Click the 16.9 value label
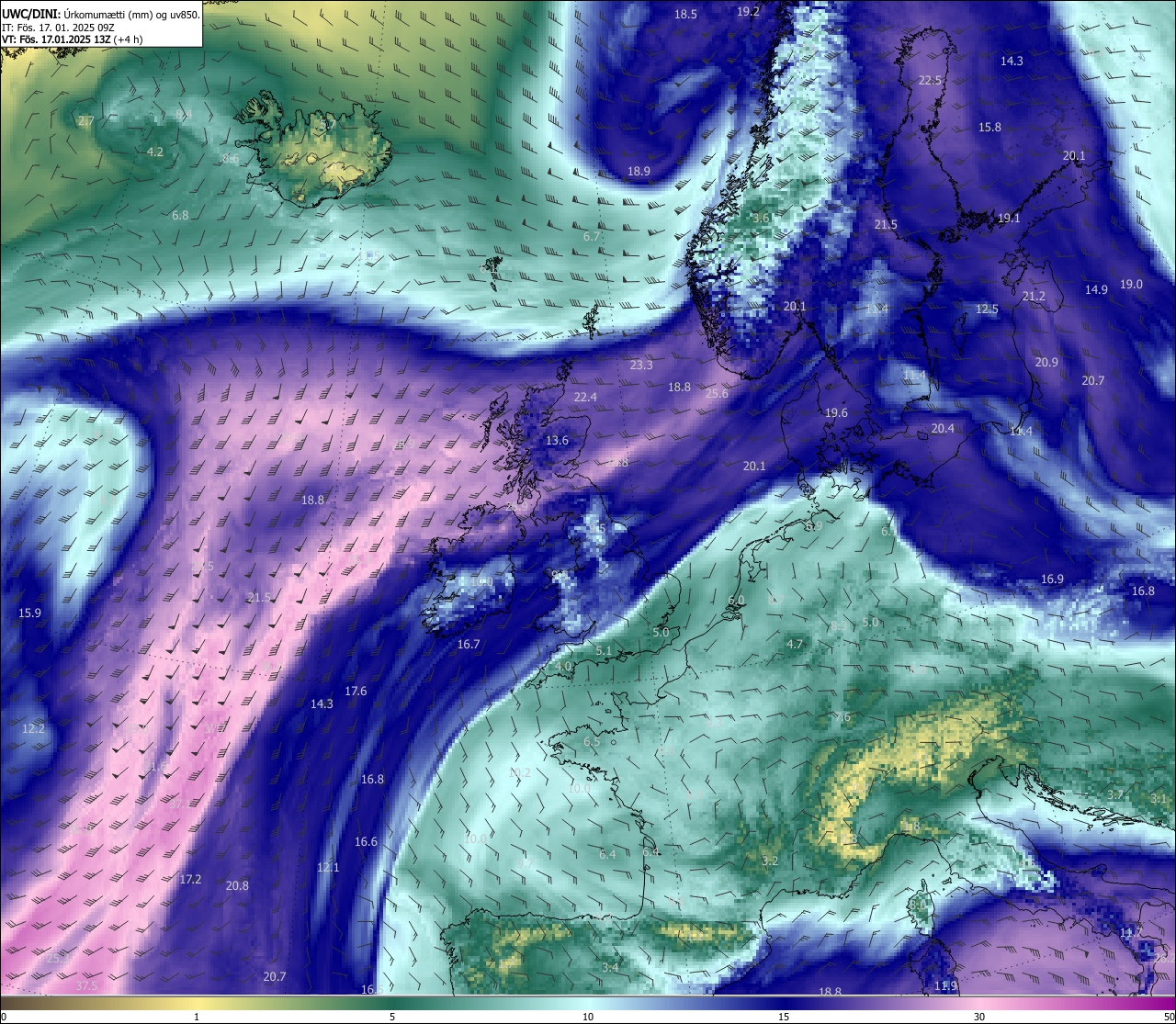 click(x=1052, y=579)
